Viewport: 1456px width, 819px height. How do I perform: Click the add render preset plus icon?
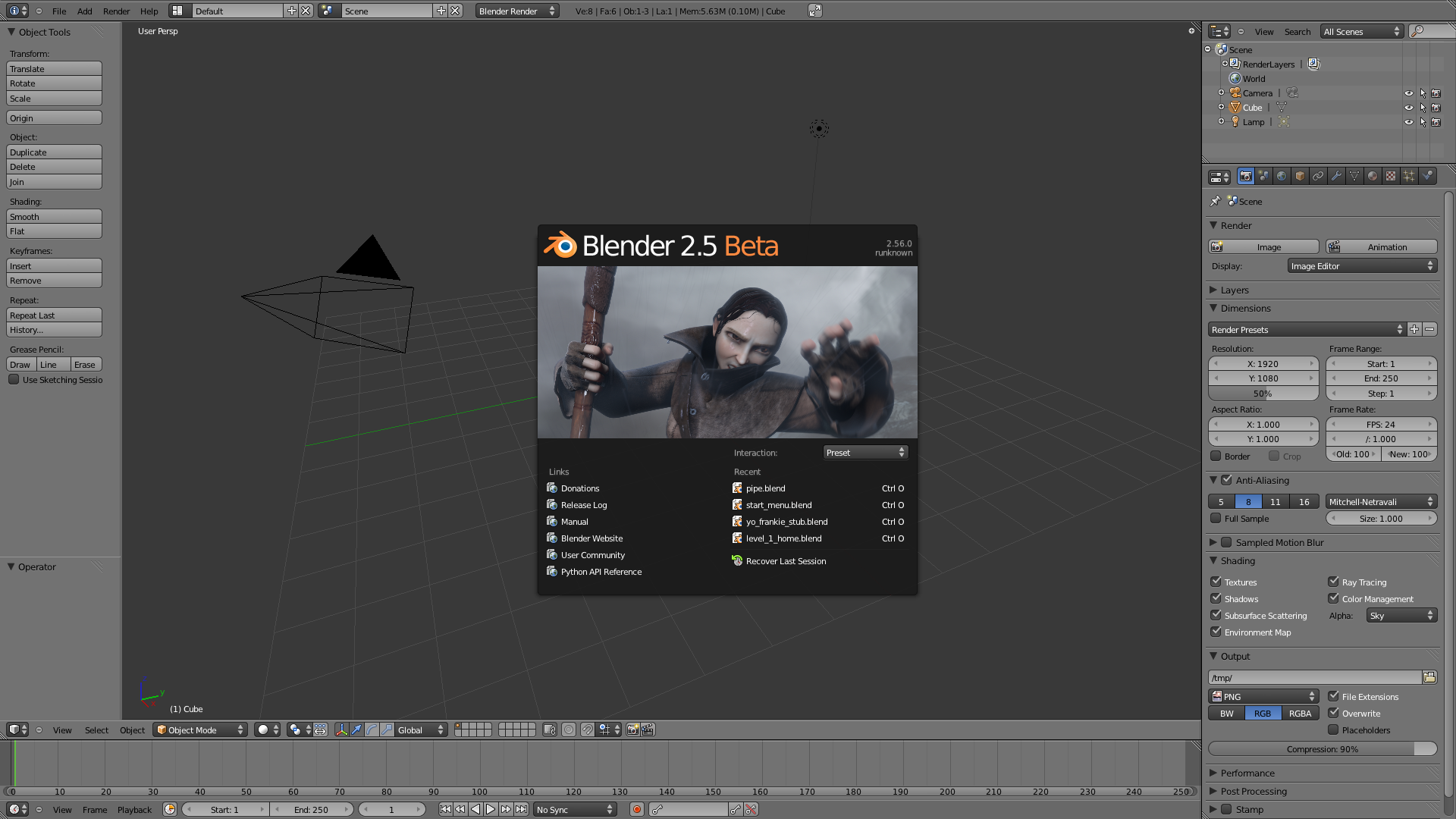pos(1414,329)
